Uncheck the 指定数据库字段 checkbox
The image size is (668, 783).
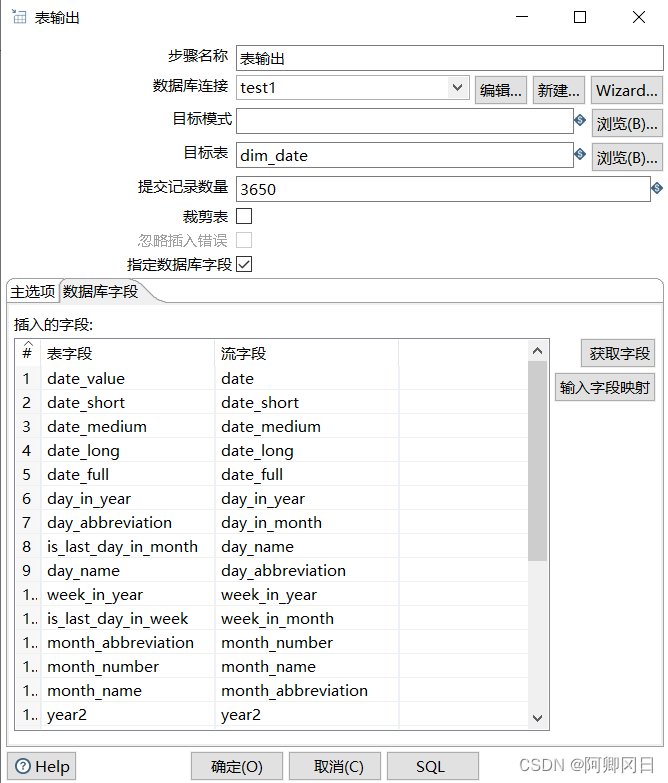pyautogui.click(x=244, y=264)
